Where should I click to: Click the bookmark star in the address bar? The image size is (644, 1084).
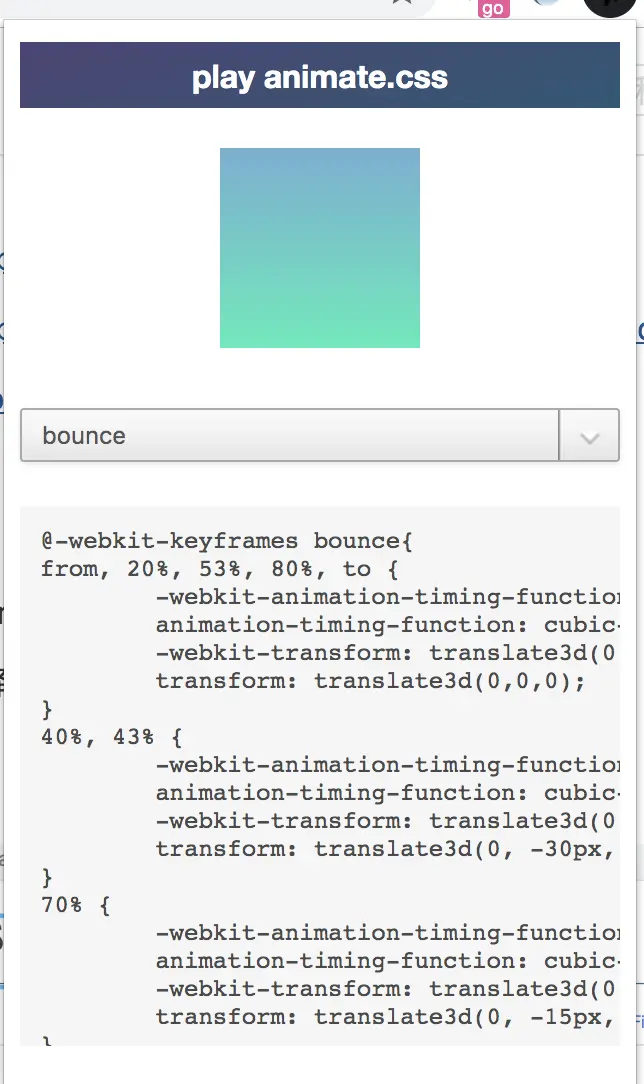[403, 4]
